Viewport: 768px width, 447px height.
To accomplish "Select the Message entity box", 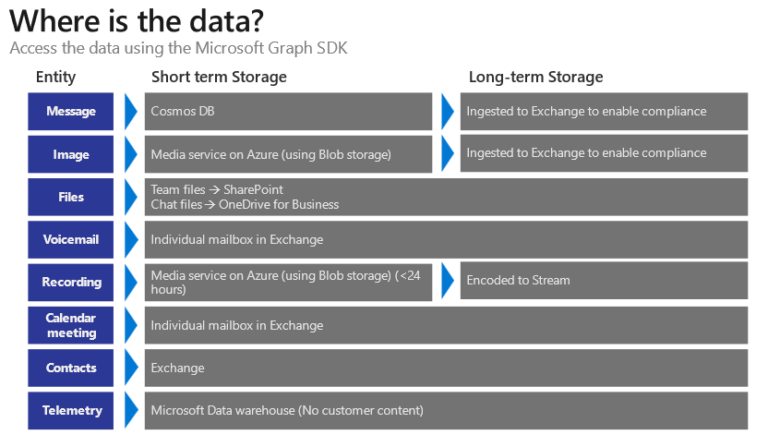I will (71, 112).
